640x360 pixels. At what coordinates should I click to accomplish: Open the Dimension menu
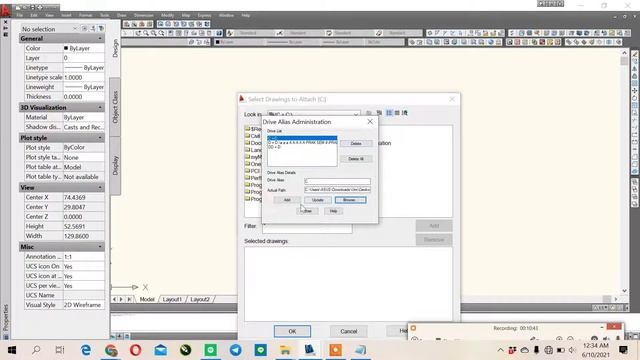[144, 15]
